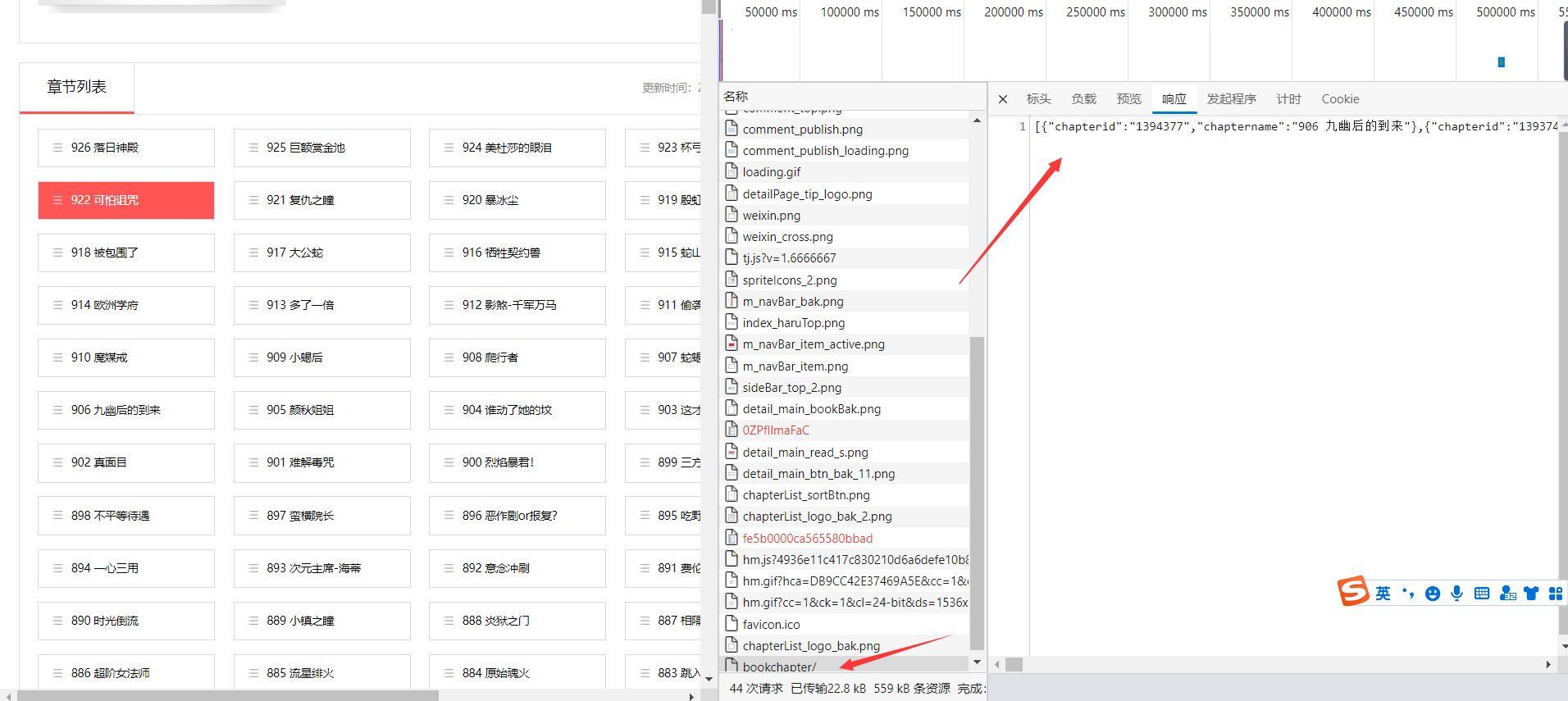Switch to the 标头 headers tab
Image resolution: width=1568 pixels, height=701 pixels.
click(x=1038, y=99)
